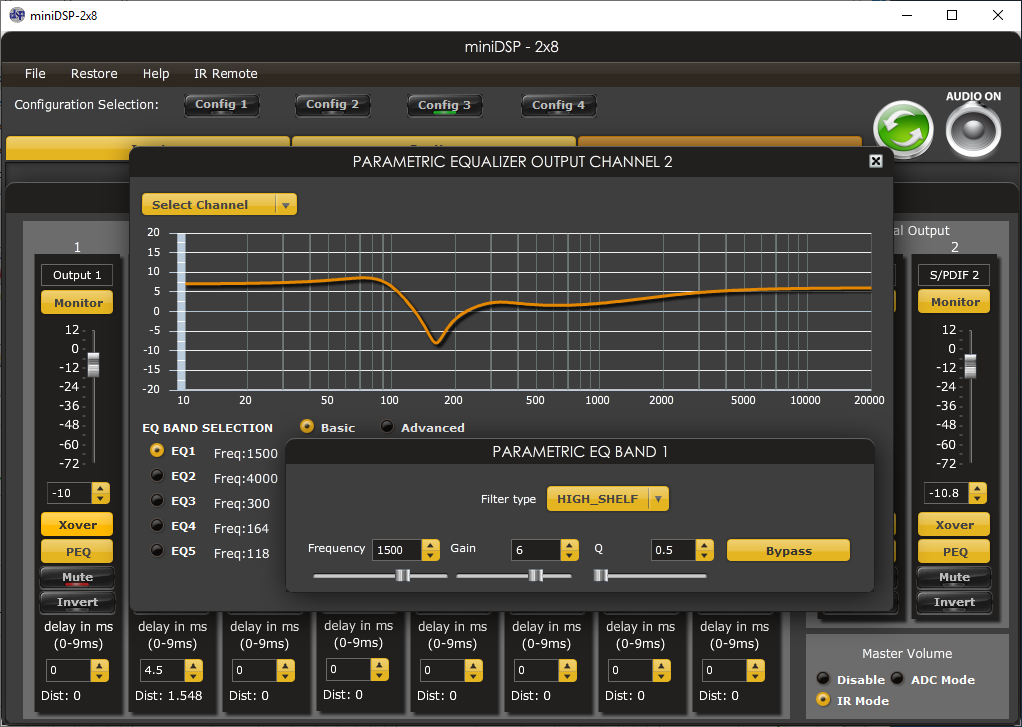Screen dimensions: 1022x727
Task: Open PEQ for S/PDIF 2
Action: pos(954,552)
